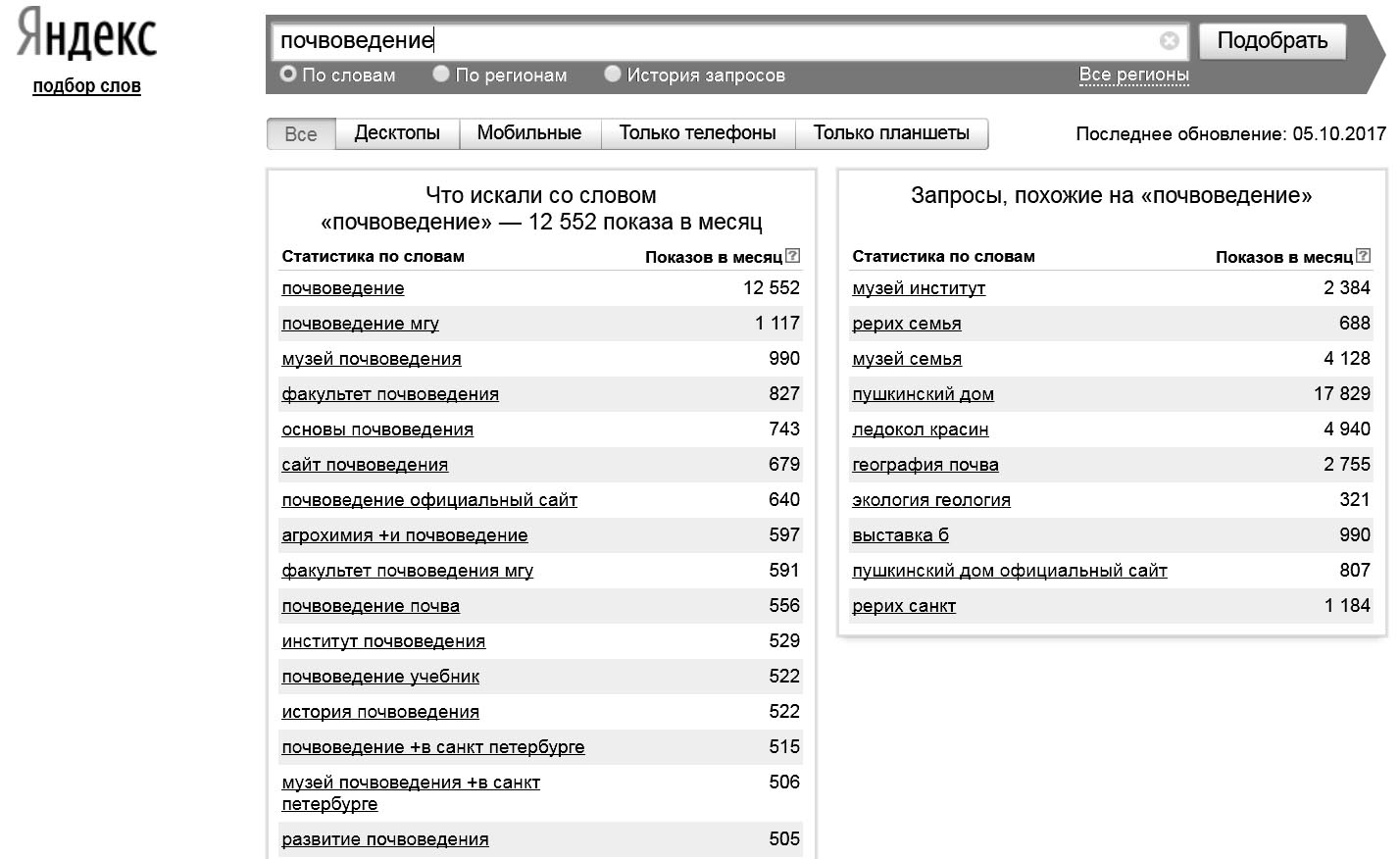Open the 'пушкинский дом' similar query
This screenshot has width=1400, height=859.
click(x=923, y=394)
